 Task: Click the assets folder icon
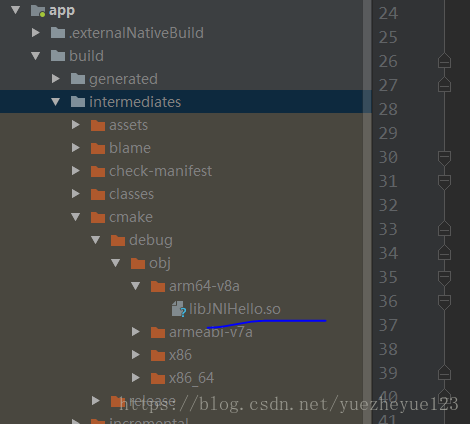(98, 125)
